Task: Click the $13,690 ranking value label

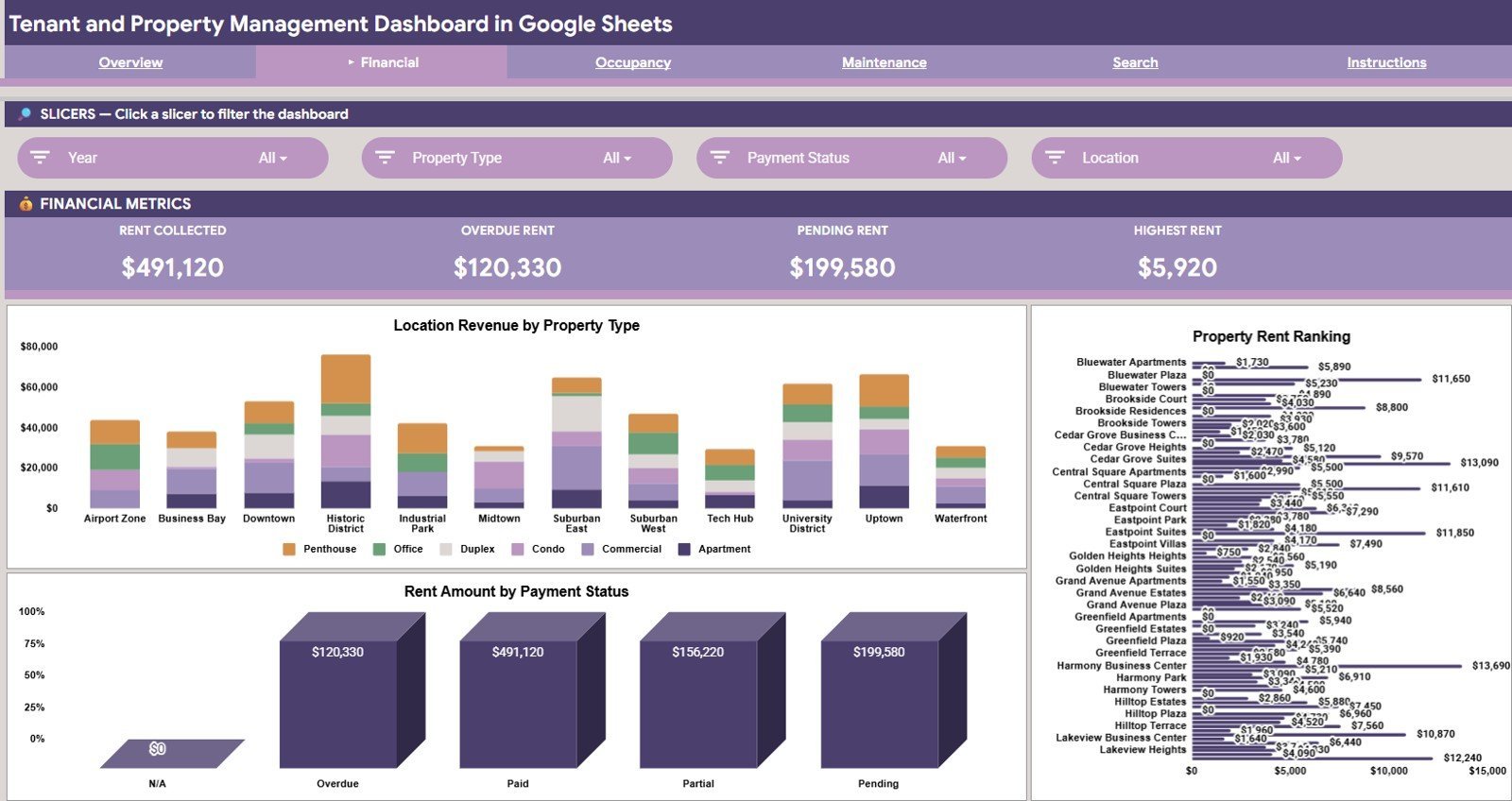Action: [x=1490, y=666]
